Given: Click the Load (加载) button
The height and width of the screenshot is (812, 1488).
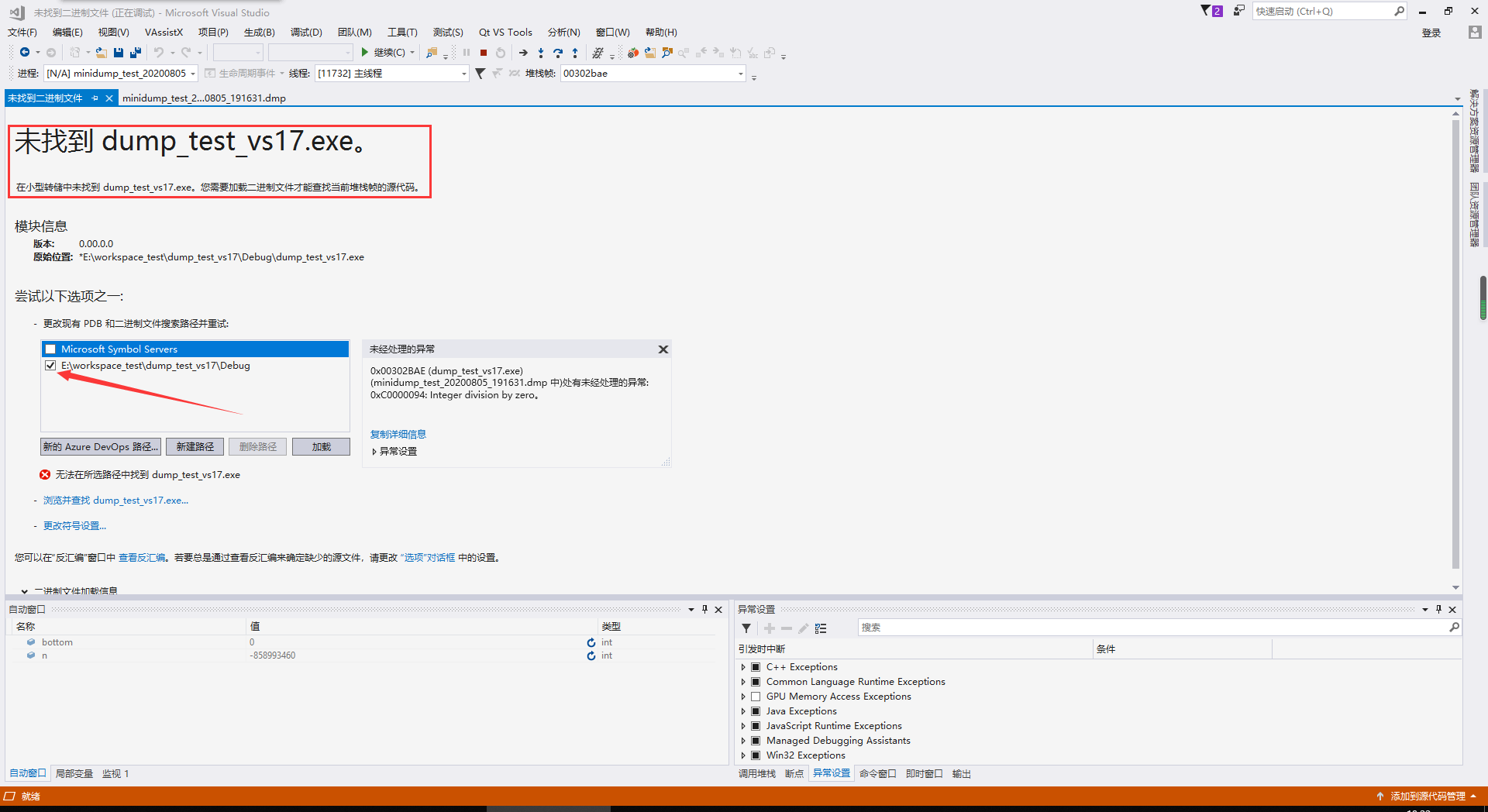Looking at the screenshot, I should (x=321, y=447).
